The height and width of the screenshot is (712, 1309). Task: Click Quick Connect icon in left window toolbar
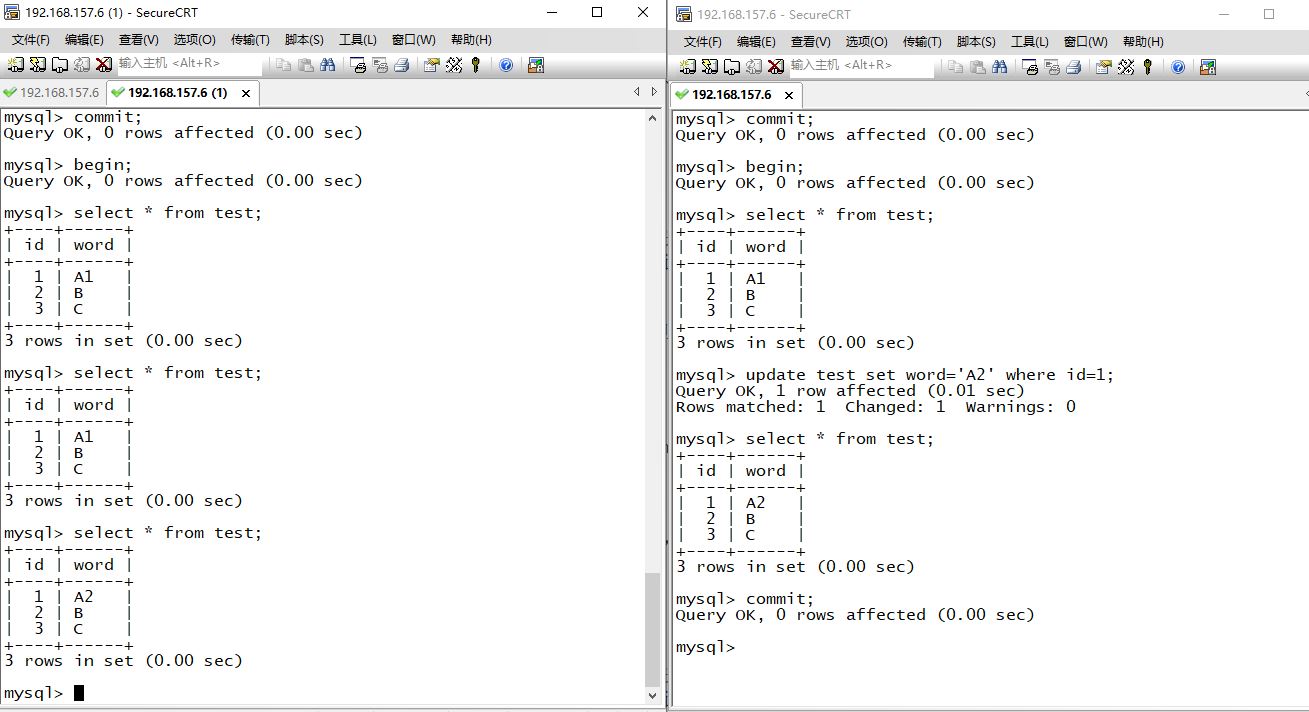(x=38, y=64)
